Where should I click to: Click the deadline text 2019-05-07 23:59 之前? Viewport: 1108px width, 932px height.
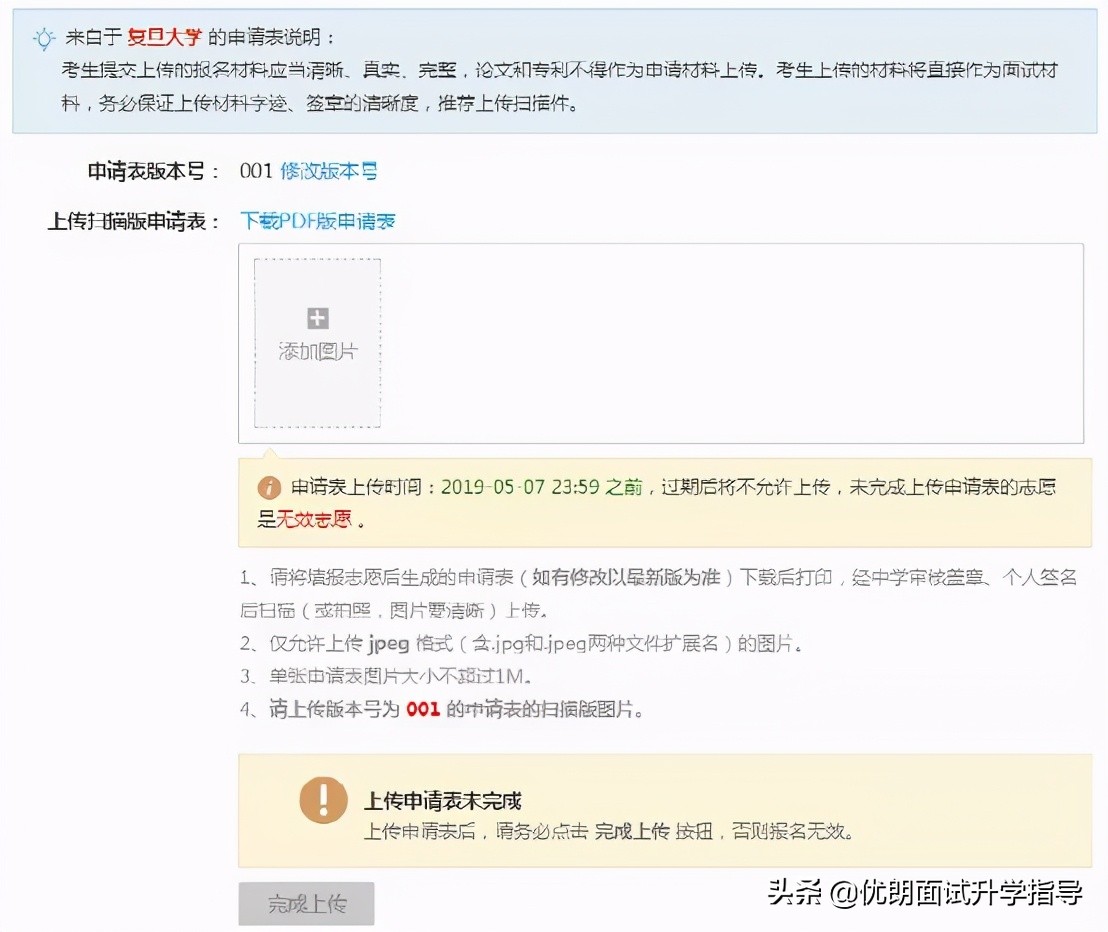[x=541, y=487]
